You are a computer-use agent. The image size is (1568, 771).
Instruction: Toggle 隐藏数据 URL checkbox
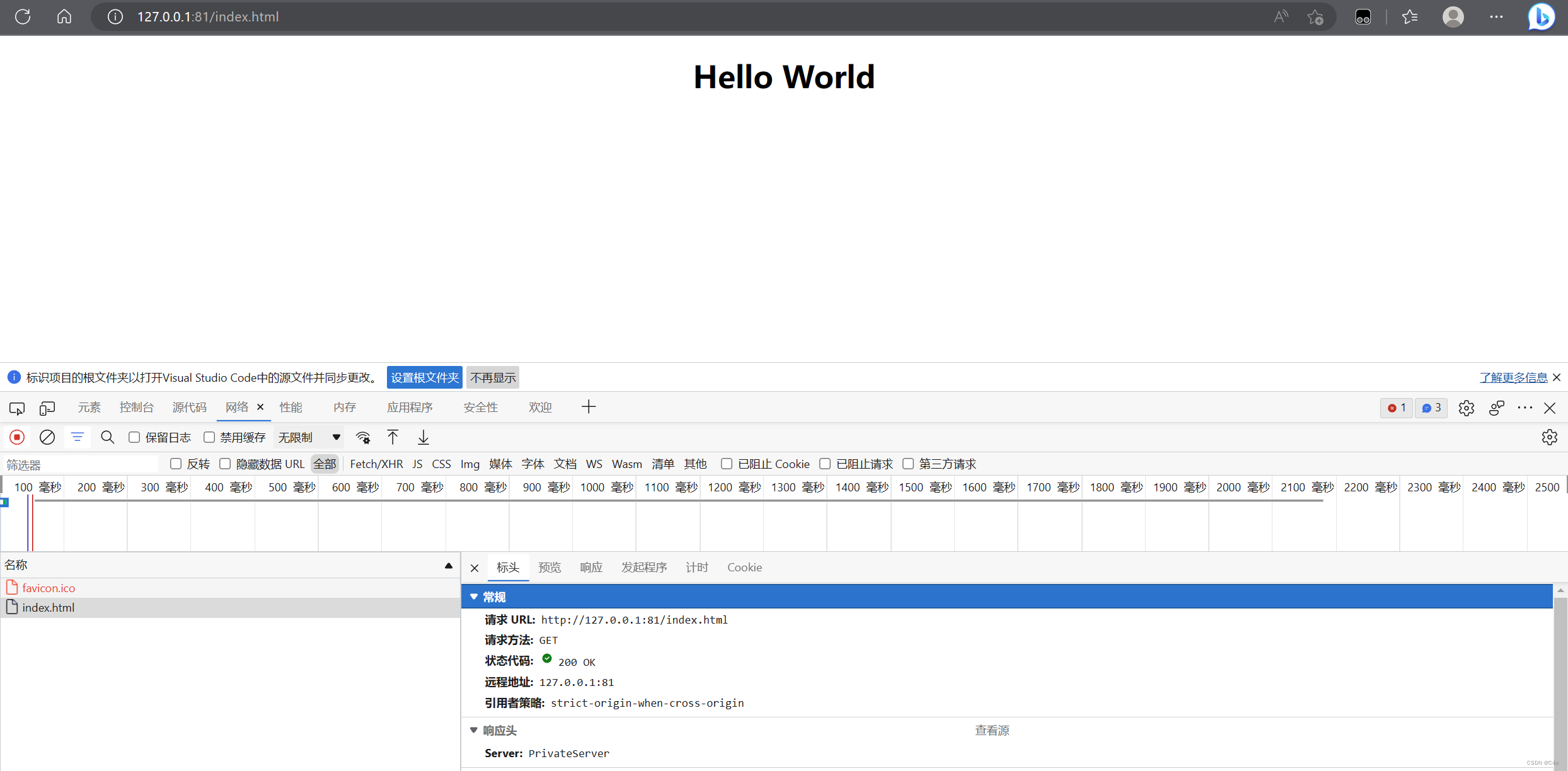point(225,464)
